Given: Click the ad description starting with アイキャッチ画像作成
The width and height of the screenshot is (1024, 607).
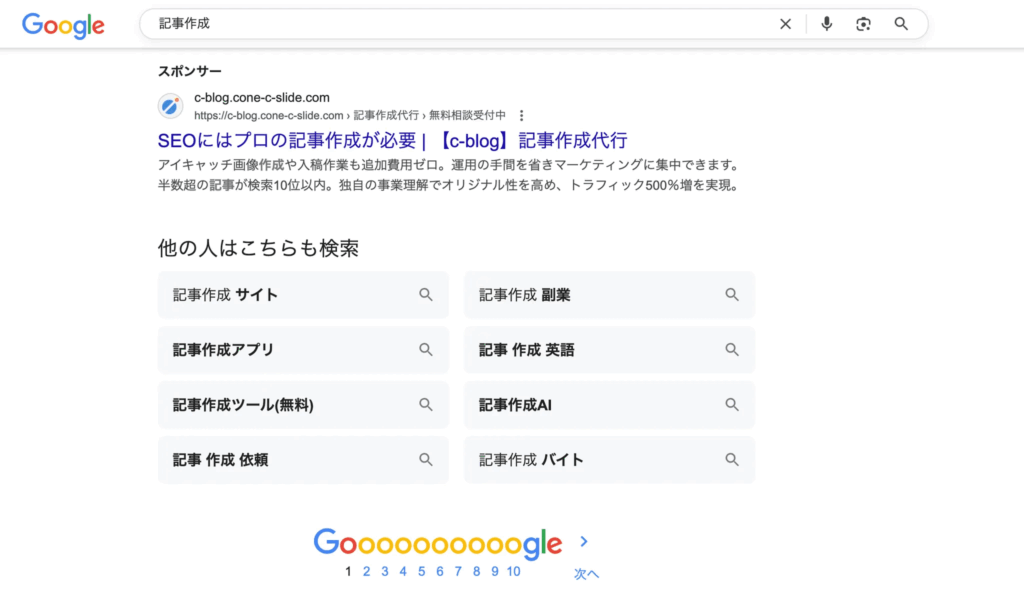Looking at the screenshot, I should click(451, 165).
